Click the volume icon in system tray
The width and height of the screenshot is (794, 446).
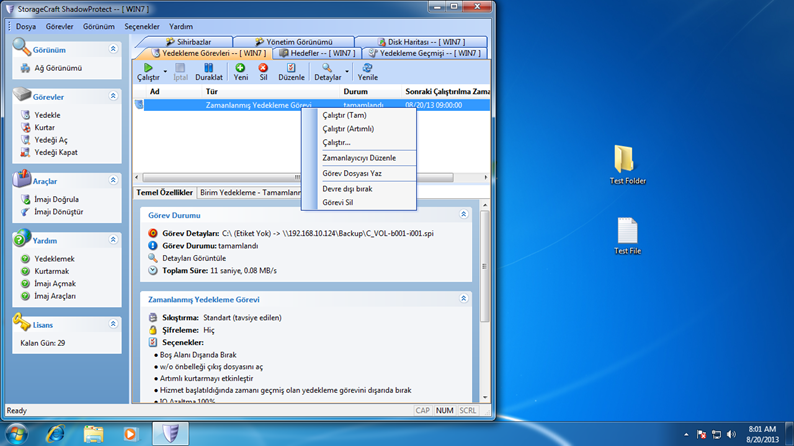(x=731, y=434)
